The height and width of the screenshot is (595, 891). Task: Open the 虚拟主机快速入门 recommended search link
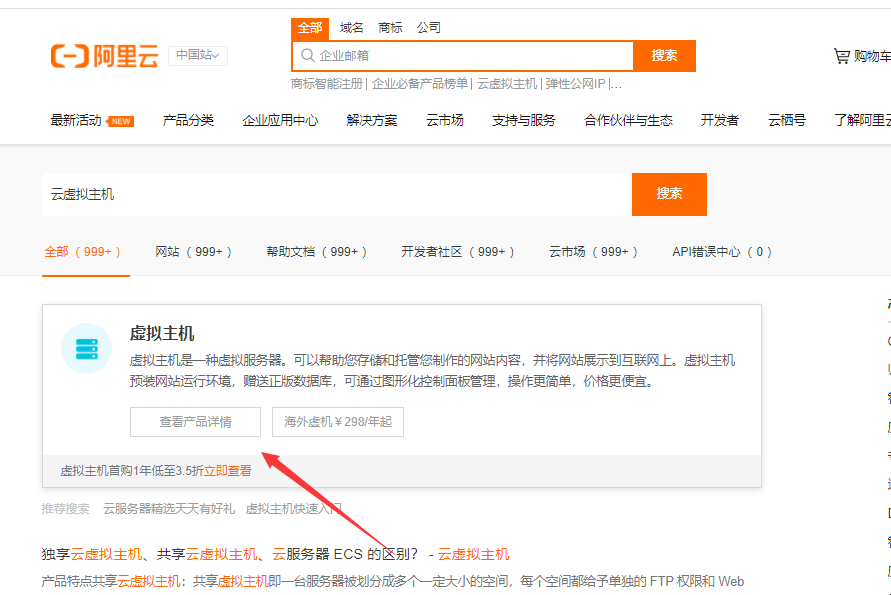[x=293, y=508]
